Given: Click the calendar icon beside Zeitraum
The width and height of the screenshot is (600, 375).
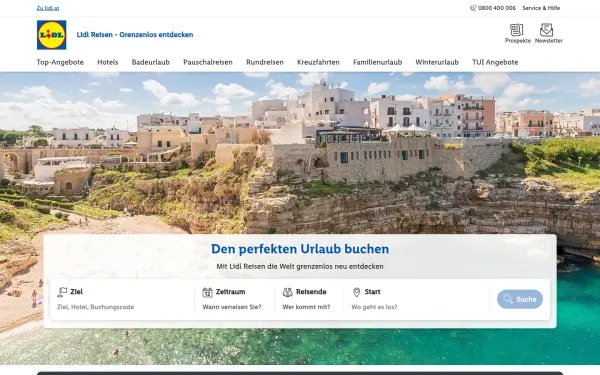Looking at the screenshot, I should (x=207, y=292).
